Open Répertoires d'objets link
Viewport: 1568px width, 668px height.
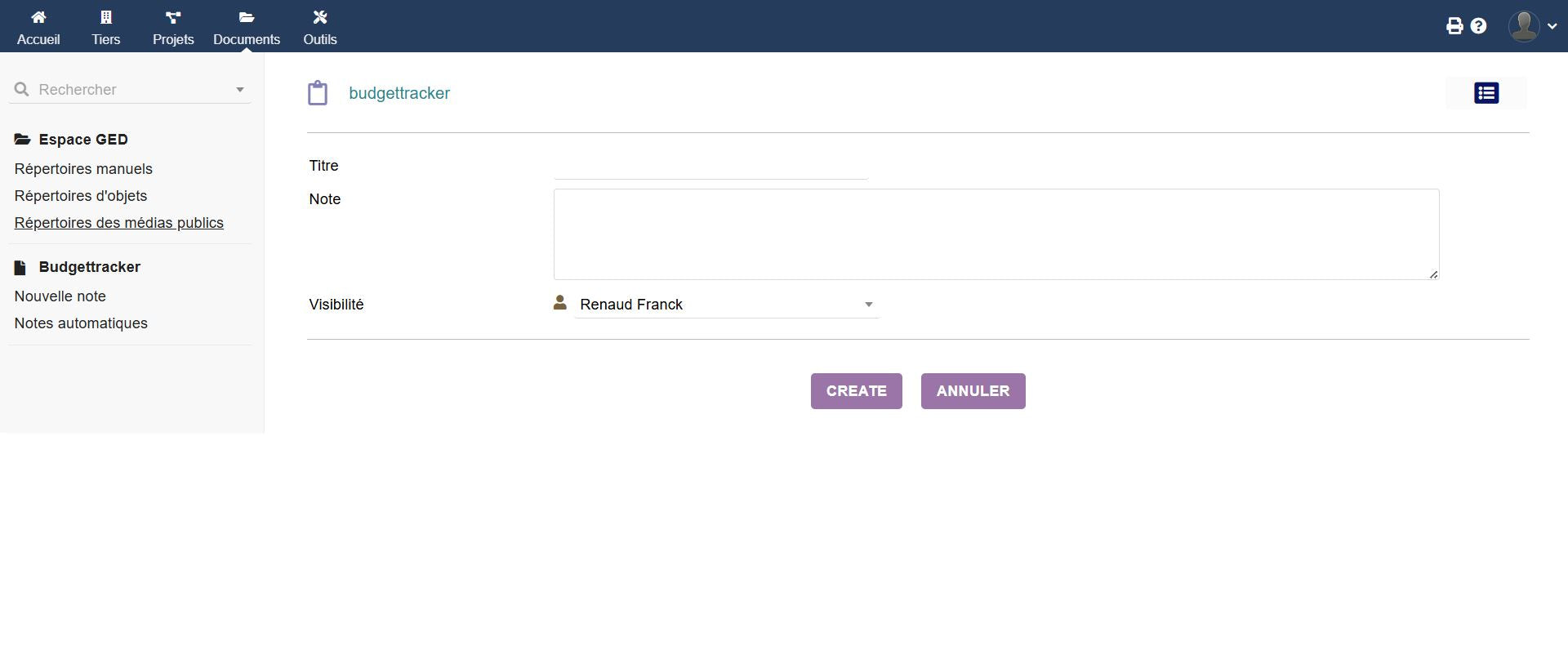tap(81, 196)
